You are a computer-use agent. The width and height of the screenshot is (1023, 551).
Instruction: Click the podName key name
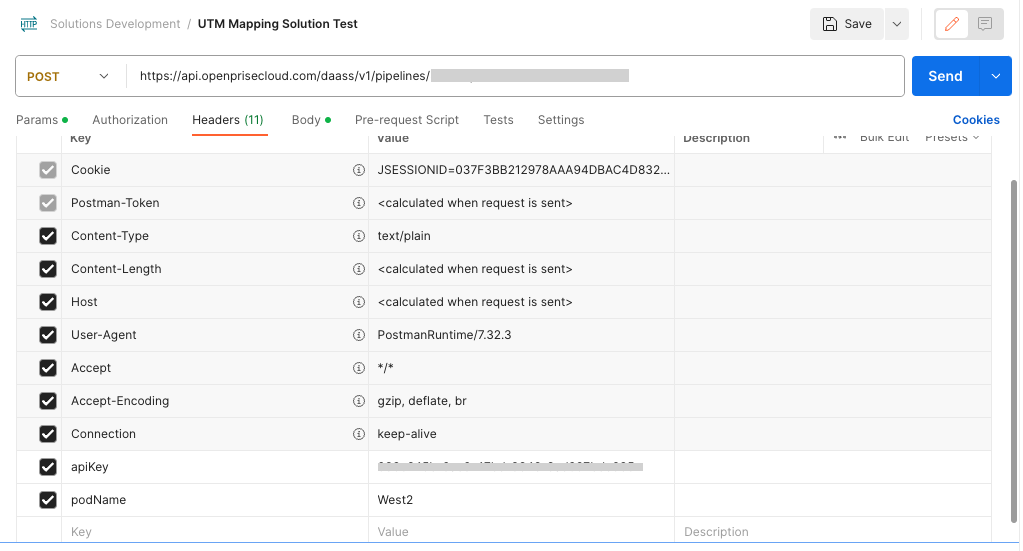pos(99,500)
